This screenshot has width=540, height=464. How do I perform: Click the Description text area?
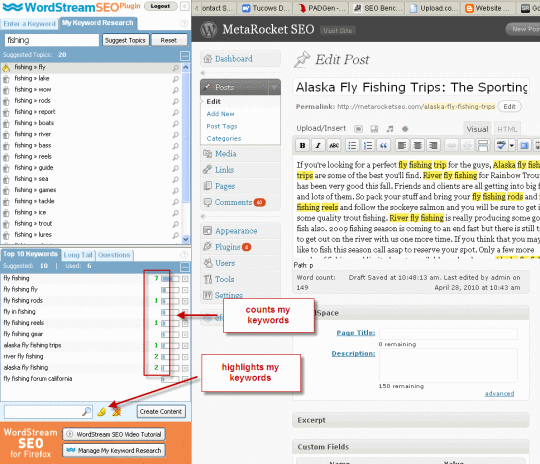(x=448, y=365)
